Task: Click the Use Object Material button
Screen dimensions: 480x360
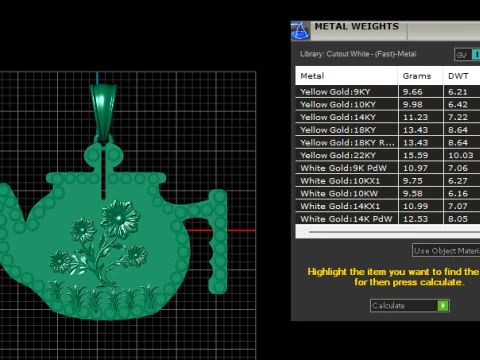Action: click(446, 251)
